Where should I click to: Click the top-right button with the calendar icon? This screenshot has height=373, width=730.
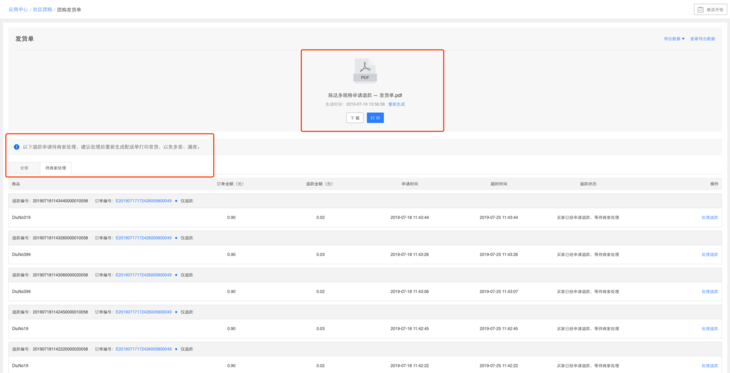click(710, 9)
